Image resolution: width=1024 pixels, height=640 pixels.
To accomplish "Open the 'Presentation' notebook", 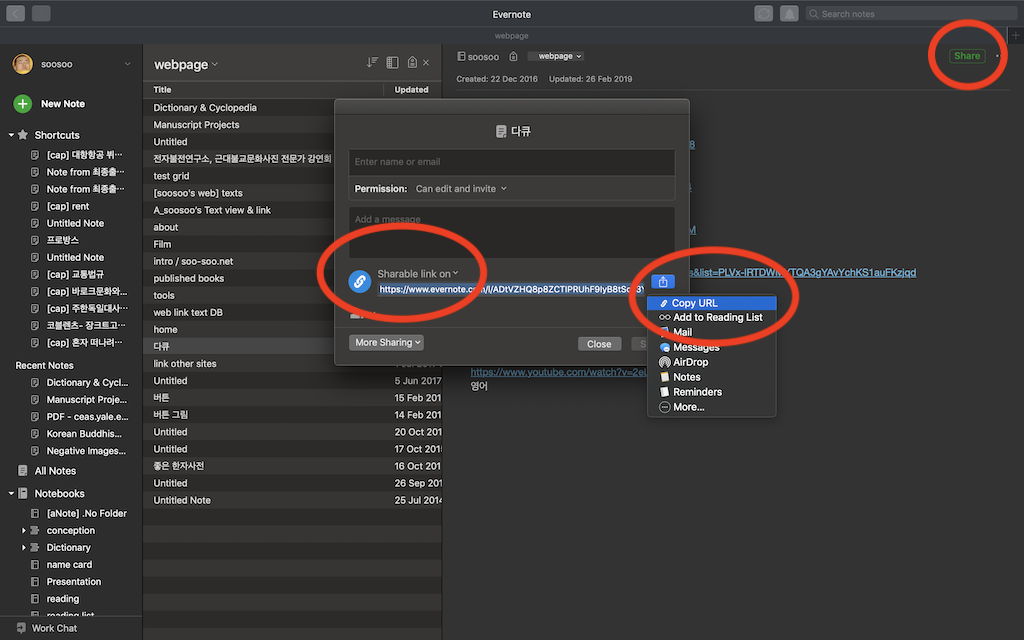I will pos(74,581).
